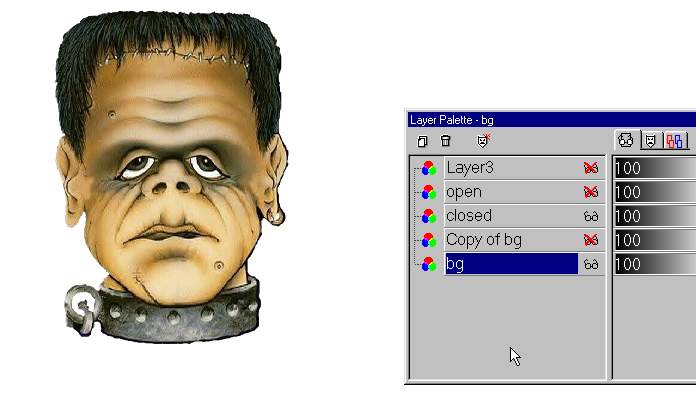Click the layer mask toggle icon in toolbar
This screenshot has height=418, width=696.
coord(484,142)
